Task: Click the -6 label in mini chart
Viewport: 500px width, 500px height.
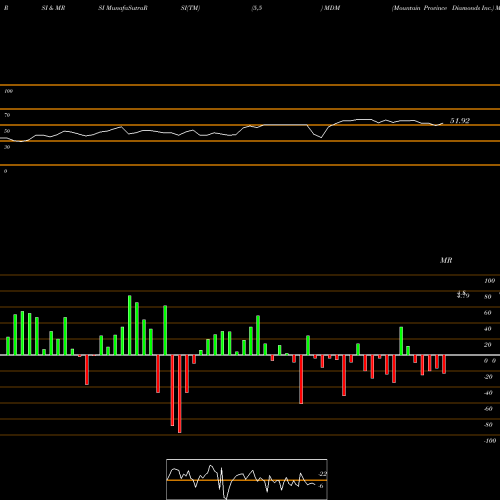Action: tap(321, 486)
